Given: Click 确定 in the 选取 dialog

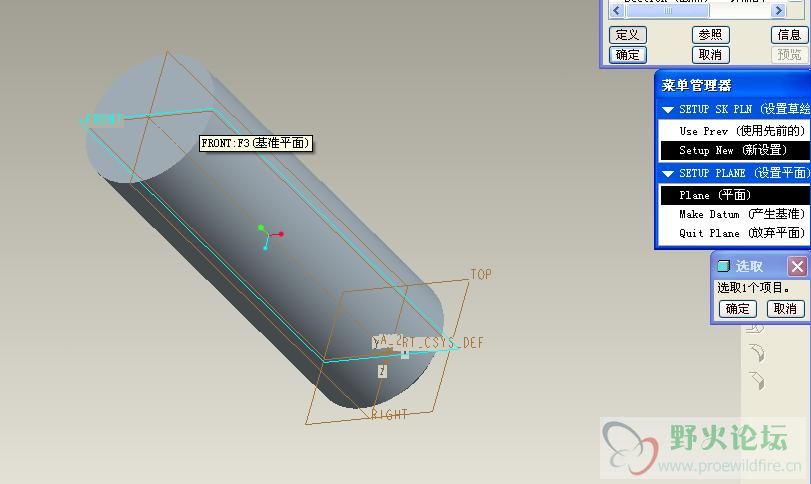Looking at the screenshot, I should [x=738, y=309].
